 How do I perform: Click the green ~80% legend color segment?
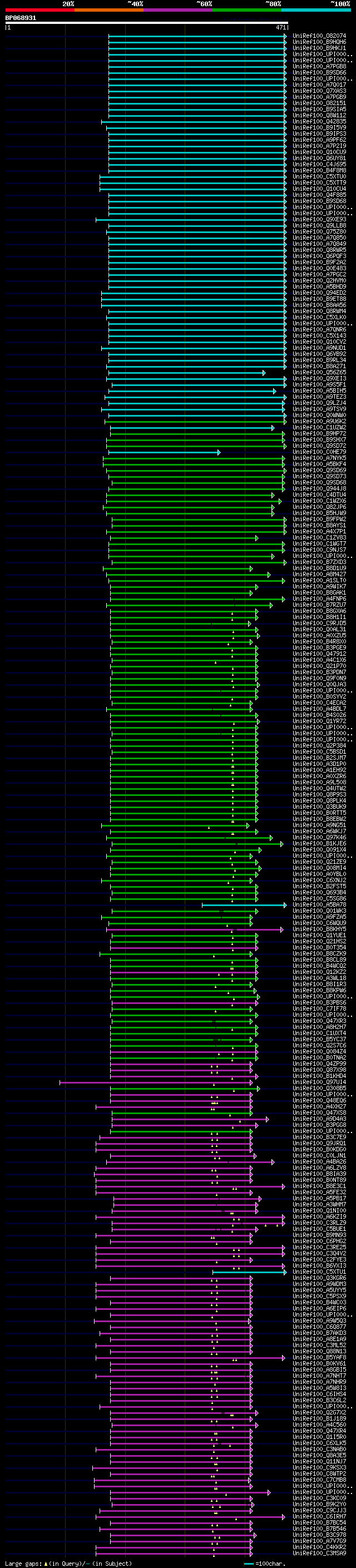pos(247,10)
